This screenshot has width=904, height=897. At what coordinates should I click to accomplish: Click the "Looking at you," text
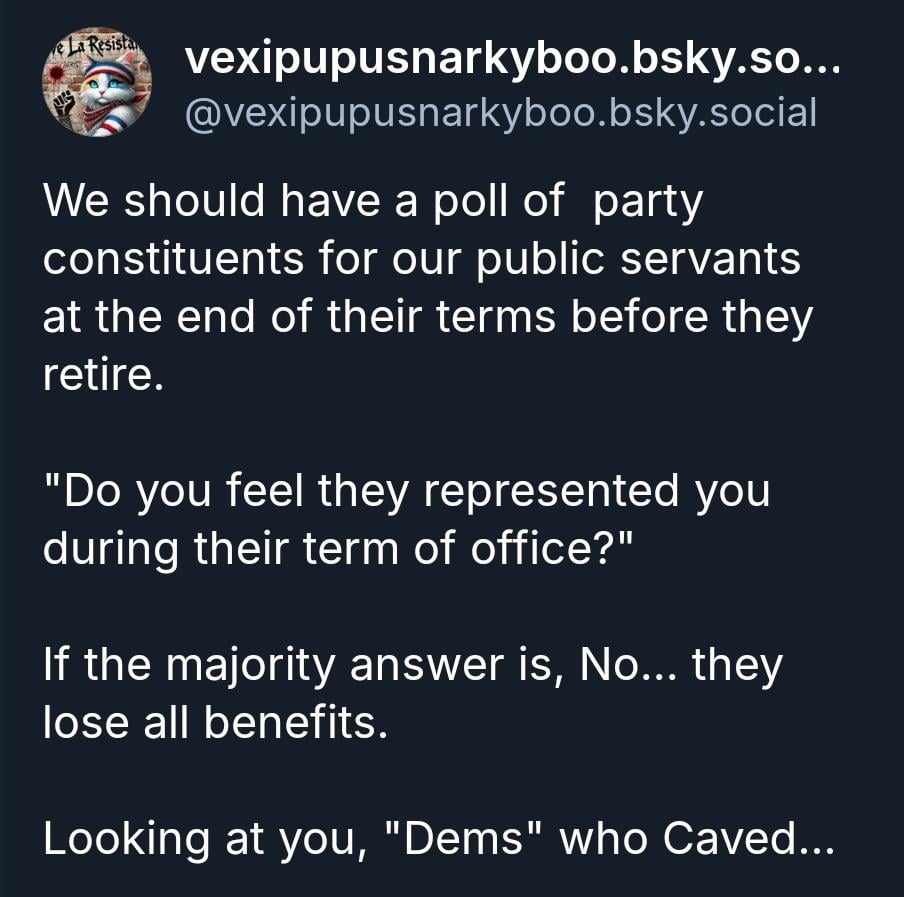tap(195, 839)
